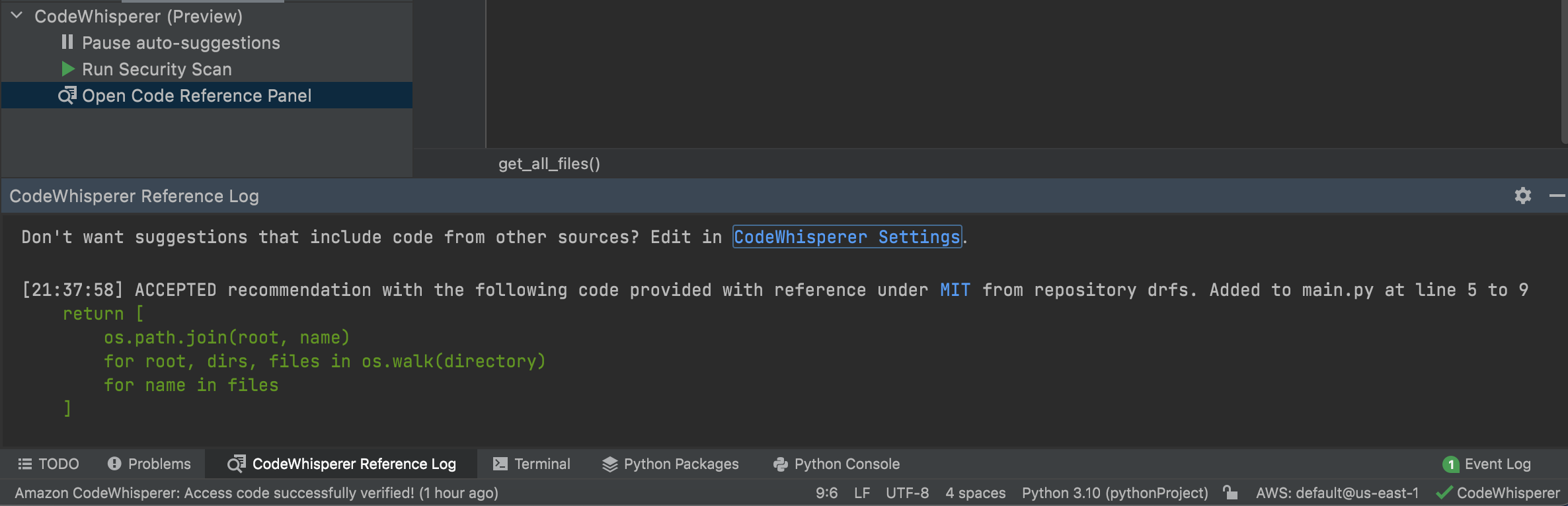
Task: Click the get_all_files() breadcrumb
Action: click(x=549, y=164)
